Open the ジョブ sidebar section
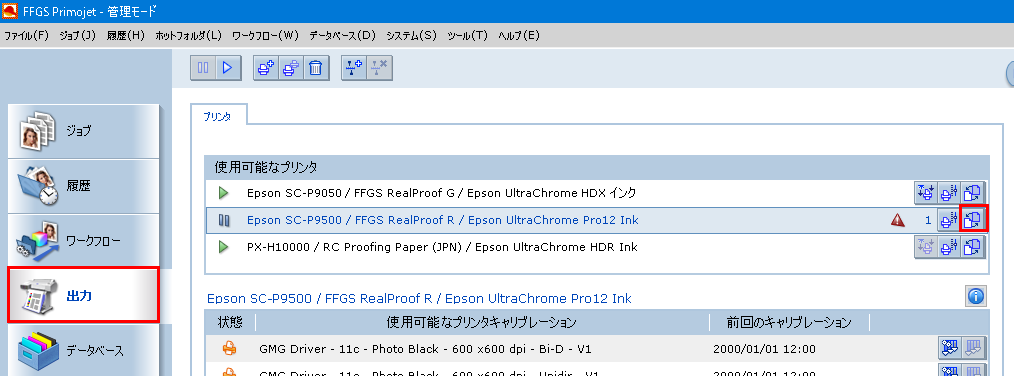The image size is (1014, 376). tap(83, 131)
